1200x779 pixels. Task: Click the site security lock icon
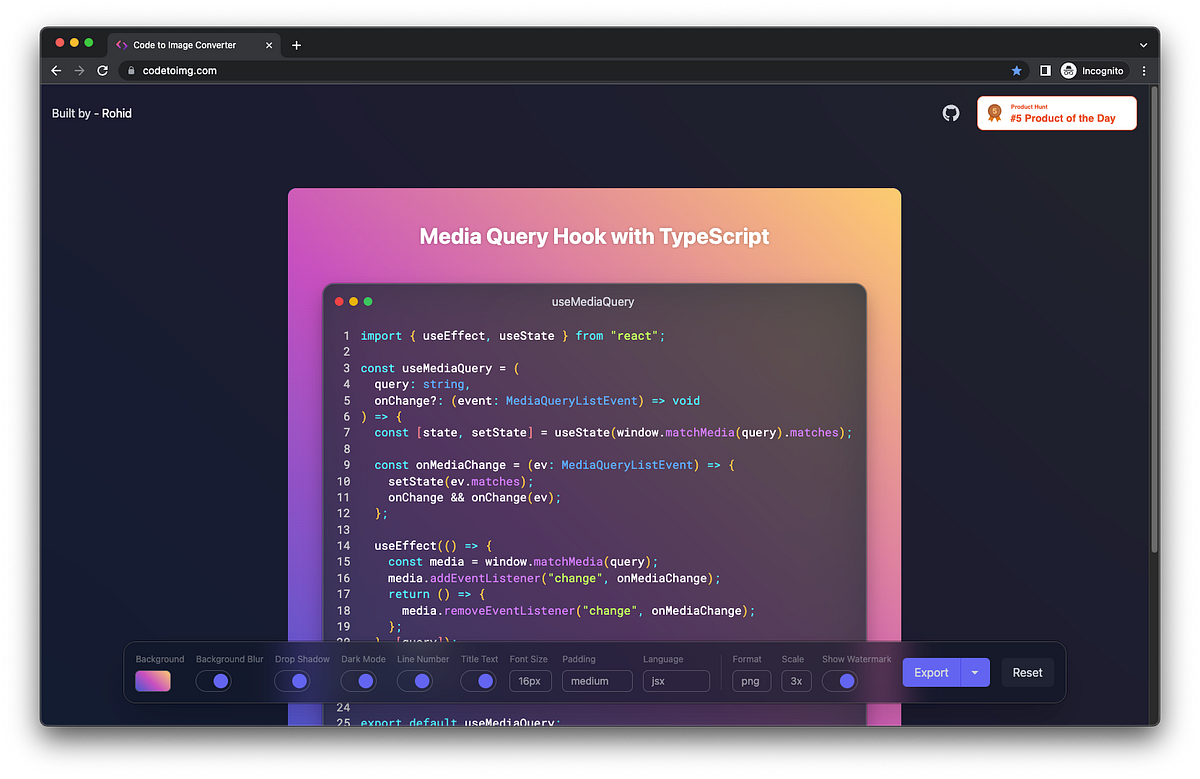[131, 71]
